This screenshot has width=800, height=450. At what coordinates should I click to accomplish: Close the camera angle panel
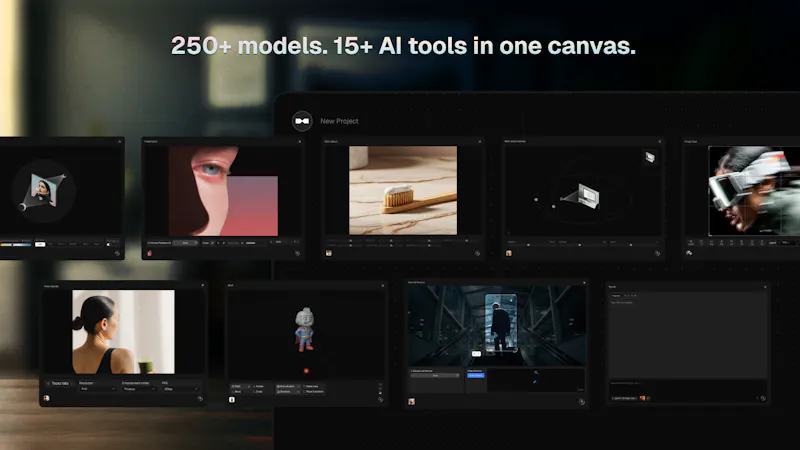click(660, 141)
